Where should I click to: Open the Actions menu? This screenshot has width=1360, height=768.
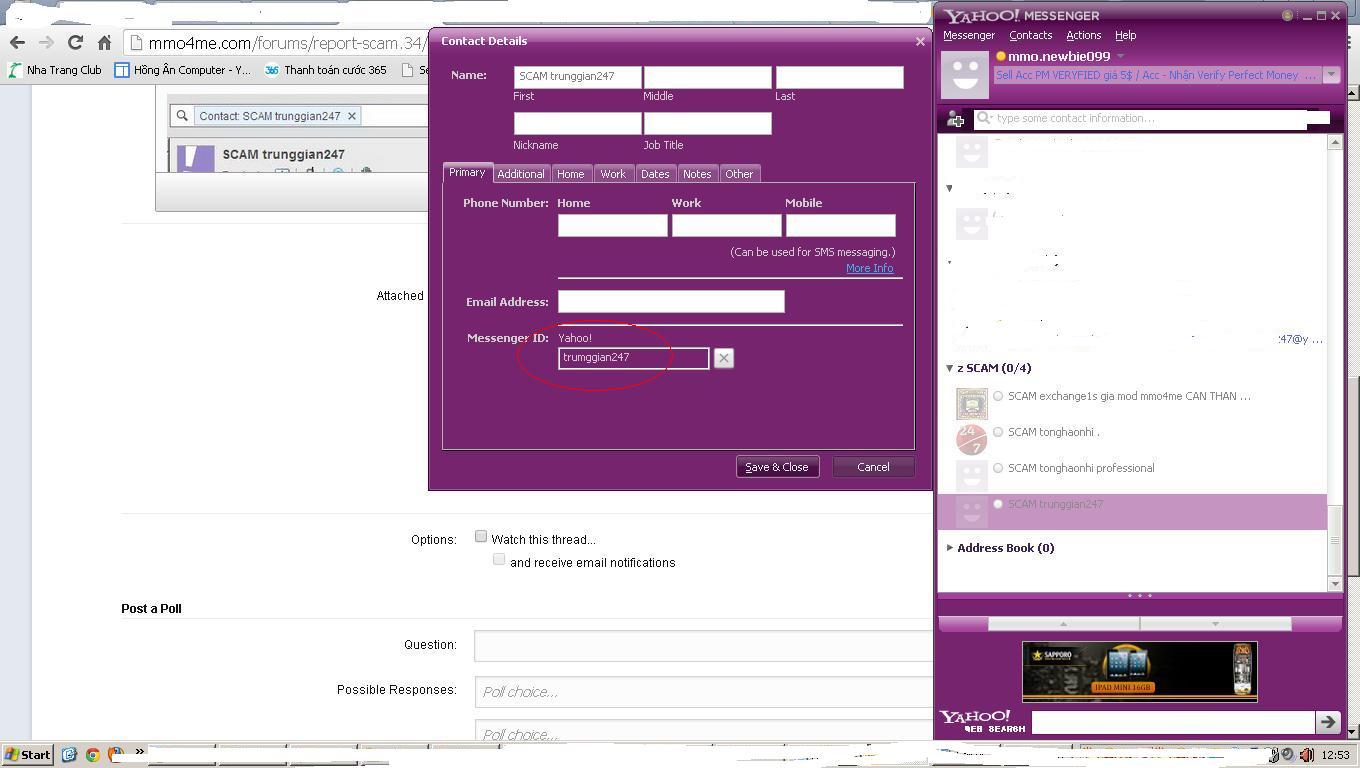click(1083, 35)
